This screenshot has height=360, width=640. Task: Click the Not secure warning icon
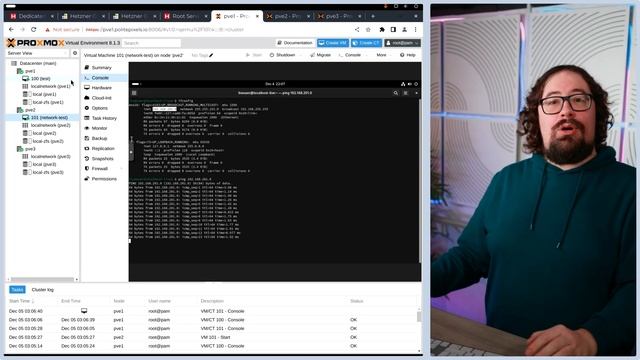point(47,30)
